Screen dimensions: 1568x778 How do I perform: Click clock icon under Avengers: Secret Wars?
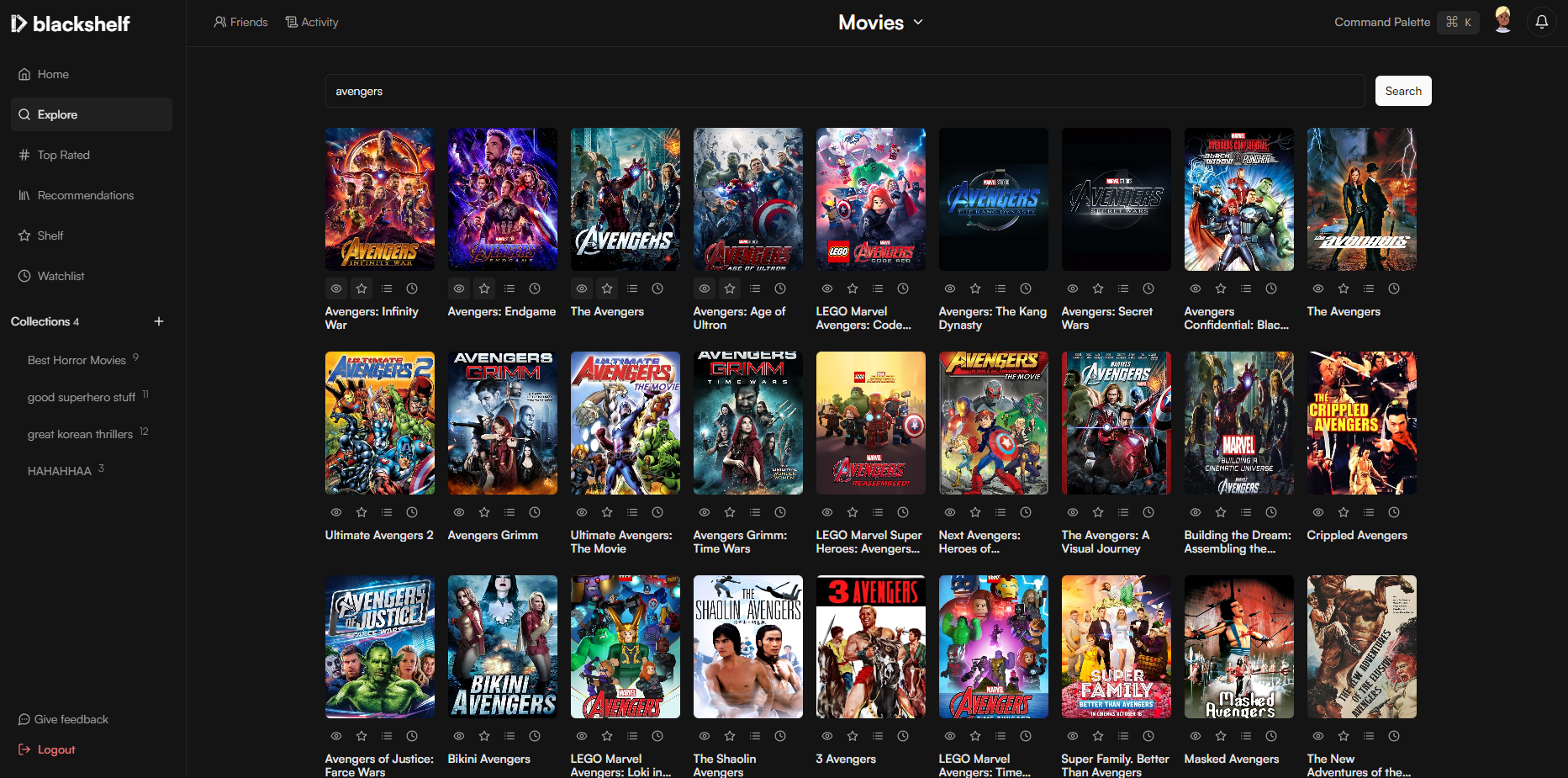click(x=1148, y=288)
